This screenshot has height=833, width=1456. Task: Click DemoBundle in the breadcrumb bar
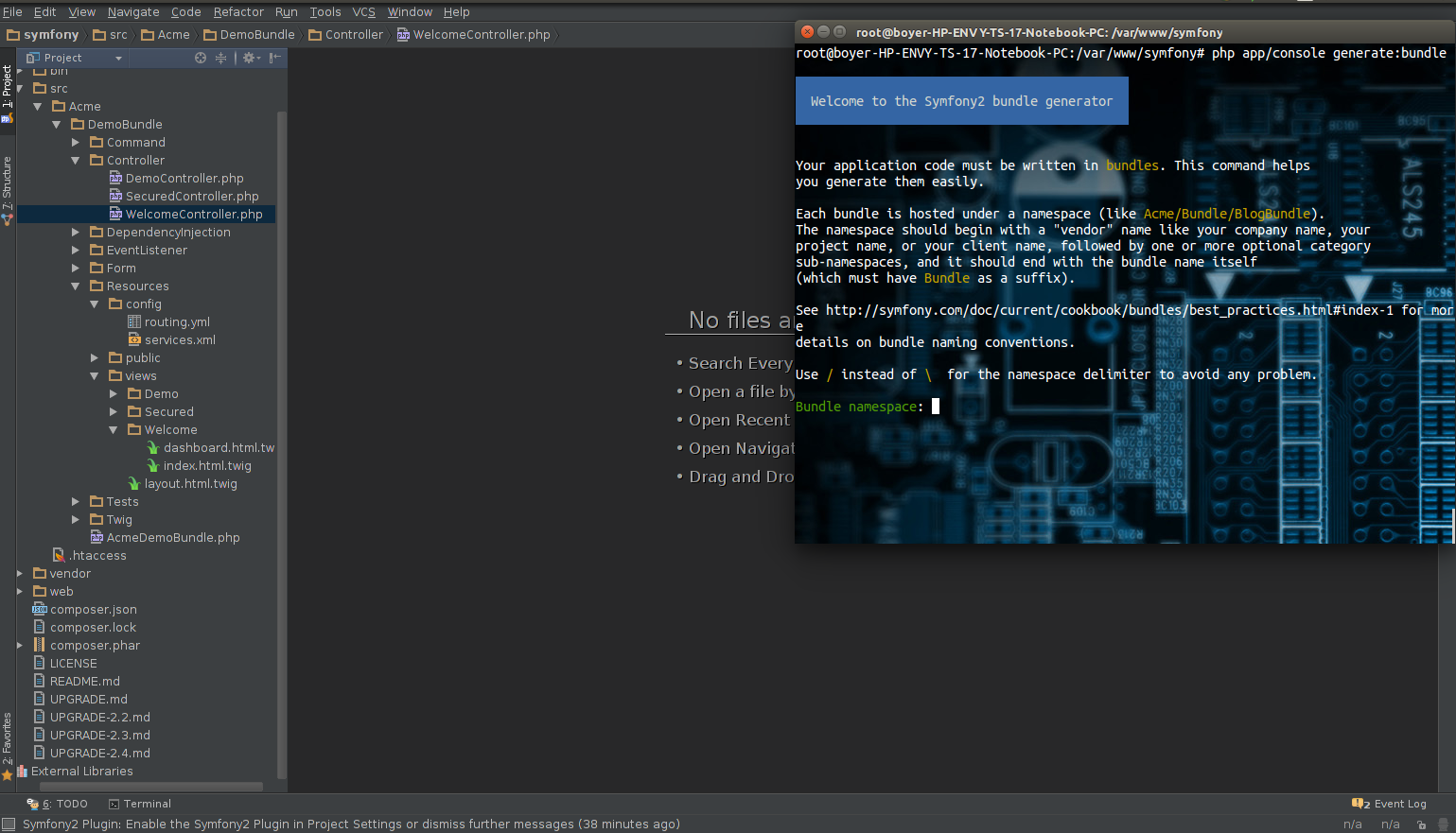click(x=250, y=34)
